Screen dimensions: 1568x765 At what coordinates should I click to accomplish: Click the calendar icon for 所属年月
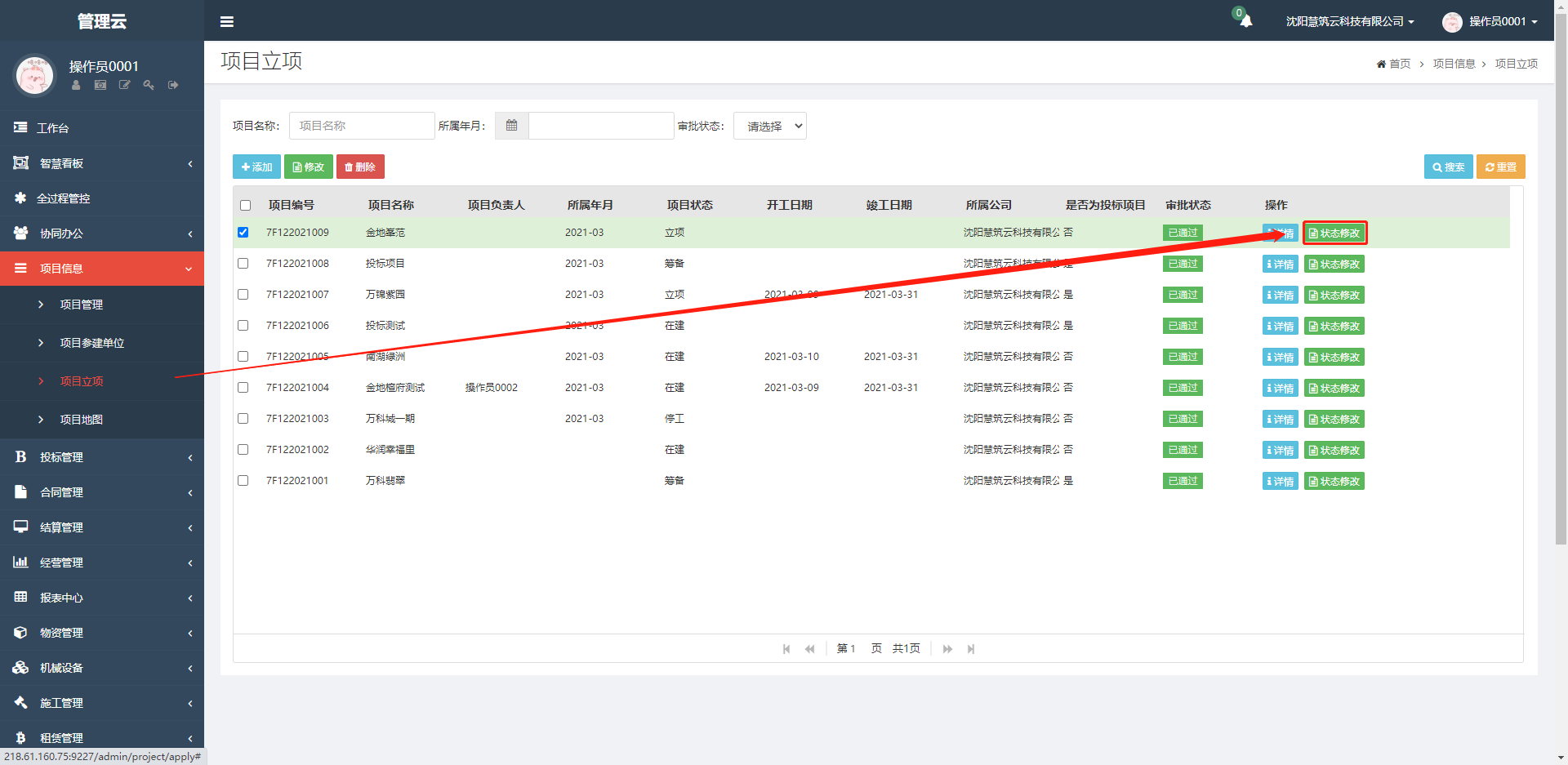[x=512, y=126]
